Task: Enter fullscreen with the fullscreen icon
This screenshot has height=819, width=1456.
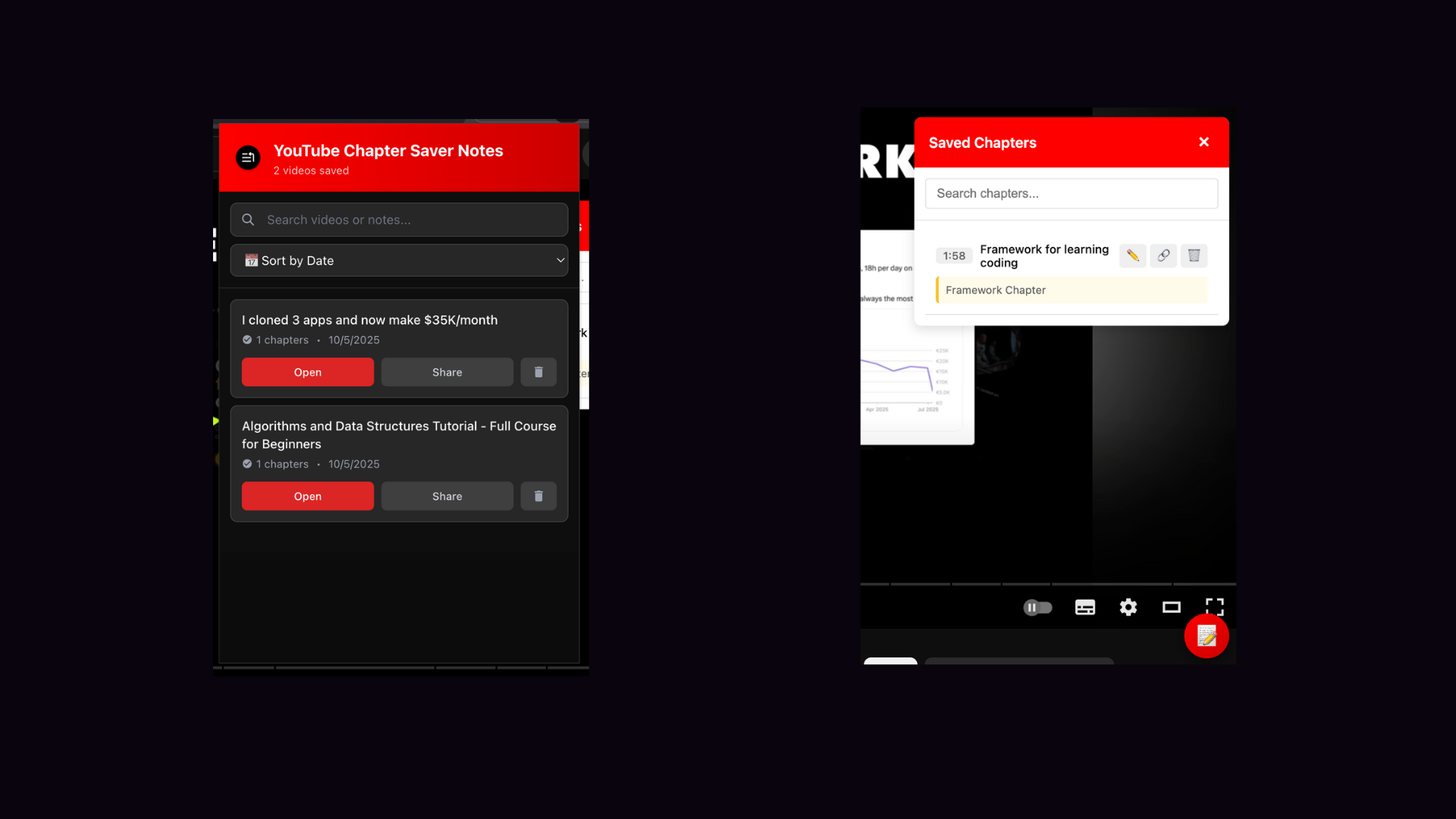Action: point(1214,607)
